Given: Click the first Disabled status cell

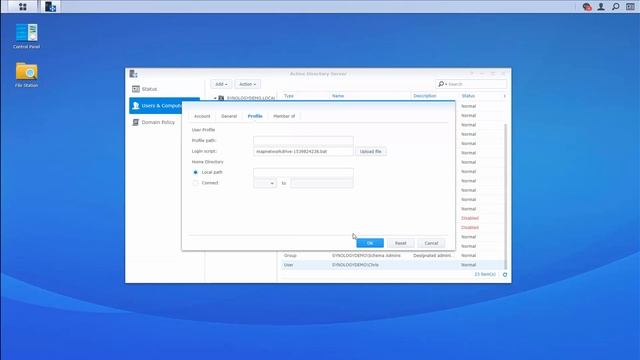Looking at the screenshot, I should coord(470,218).
